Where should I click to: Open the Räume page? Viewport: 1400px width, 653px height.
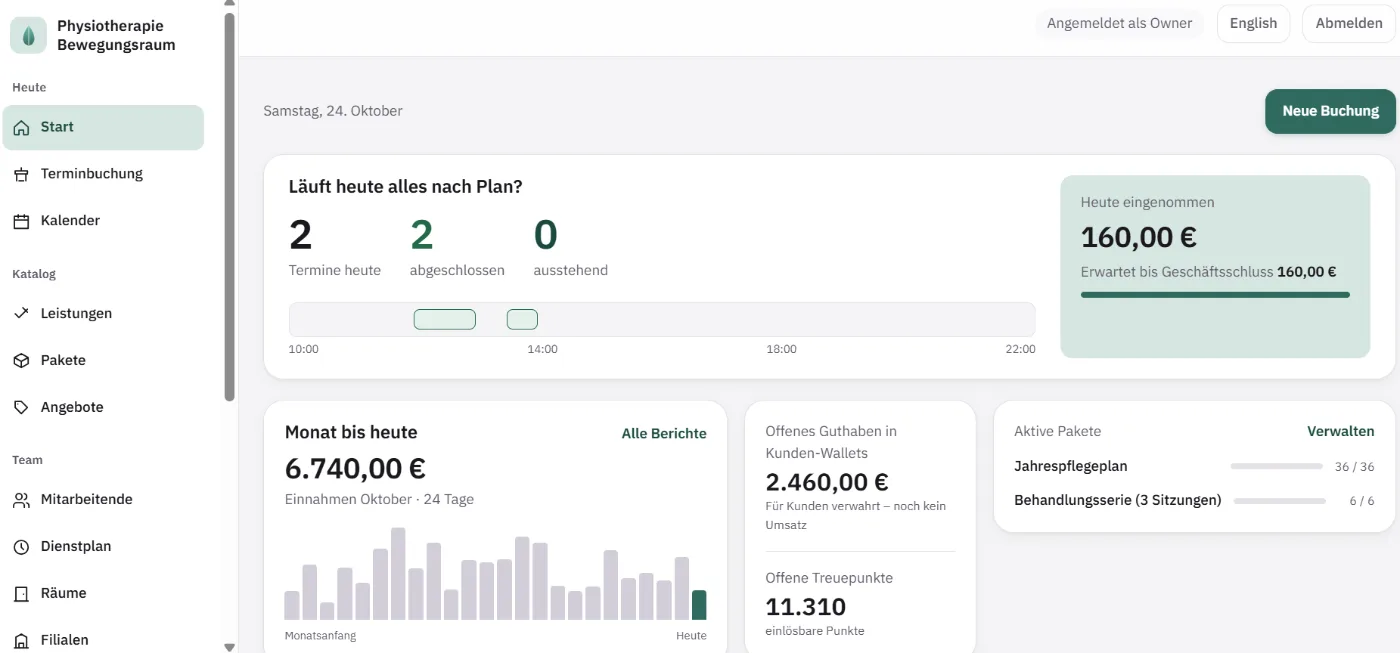point(103,593)
